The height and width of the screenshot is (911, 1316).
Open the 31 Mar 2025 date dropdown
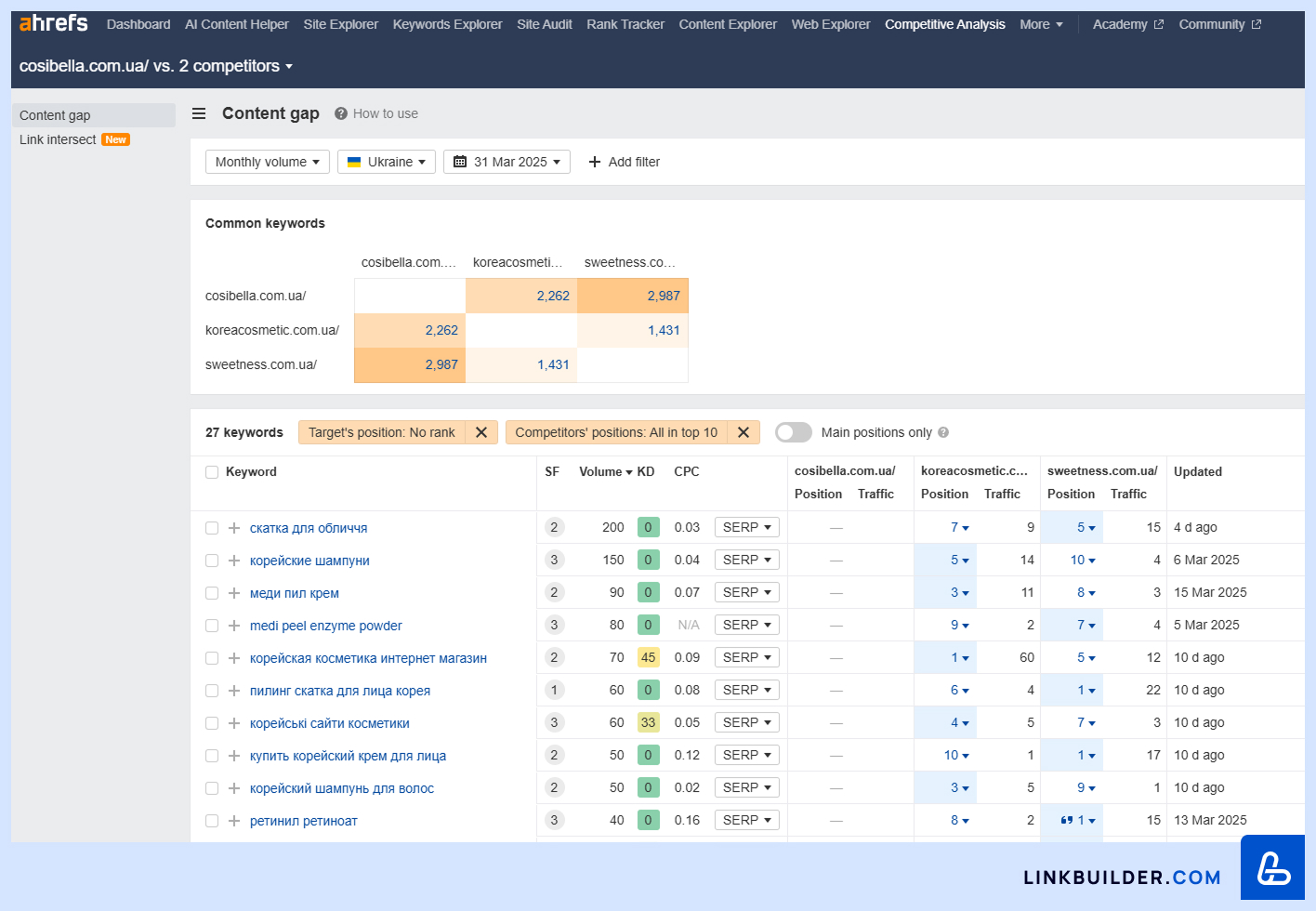(507, 162)
